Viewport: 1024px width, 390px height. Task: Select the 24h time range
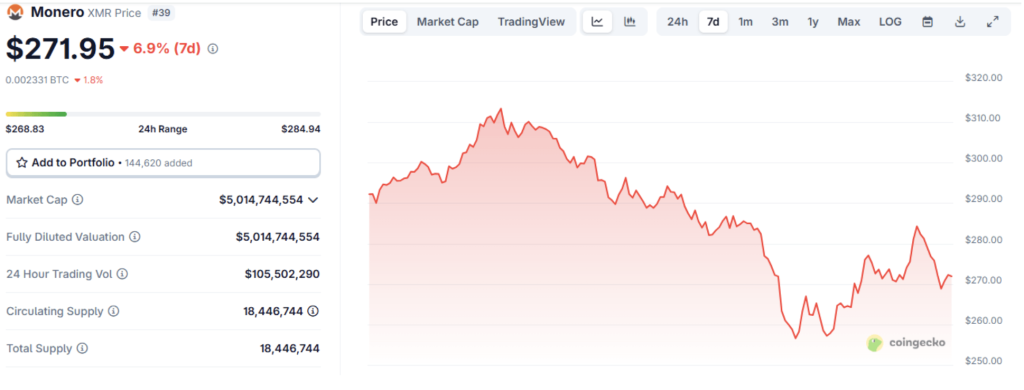click(677, 22)
